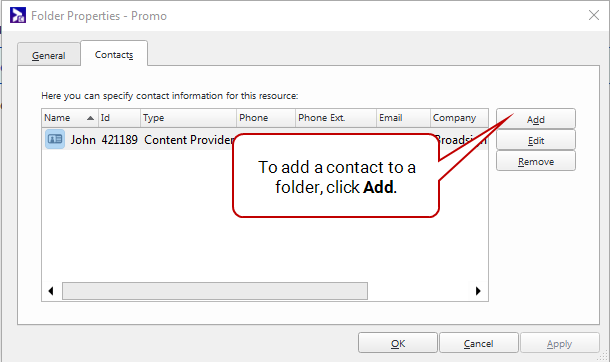
Task: Confirm changes with OK
Action: (x=398, y=343)
